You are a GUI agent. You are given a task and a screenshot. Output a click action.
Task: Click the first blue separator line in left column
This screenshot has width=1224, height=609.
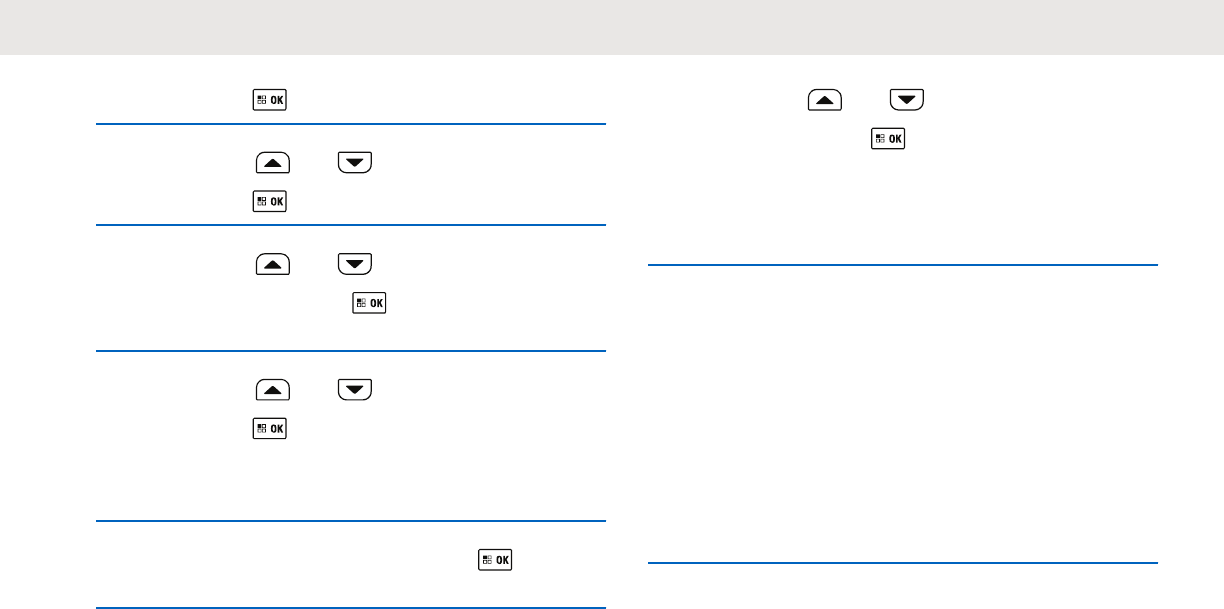pos(350,124)
